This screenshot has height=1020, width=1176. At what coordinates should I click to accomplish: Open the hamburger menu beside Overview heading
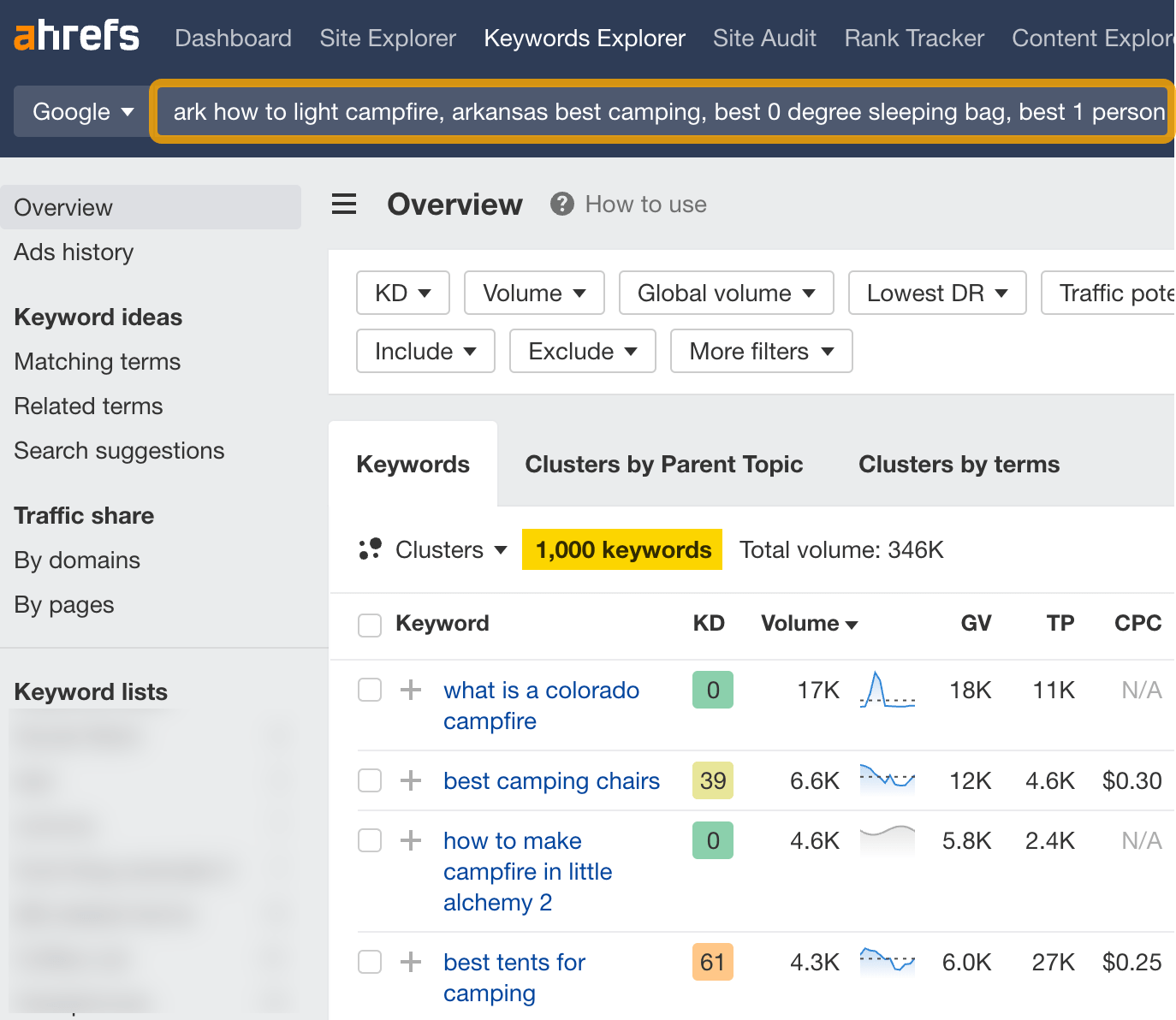pyautogui.click(x=344, y=205)
